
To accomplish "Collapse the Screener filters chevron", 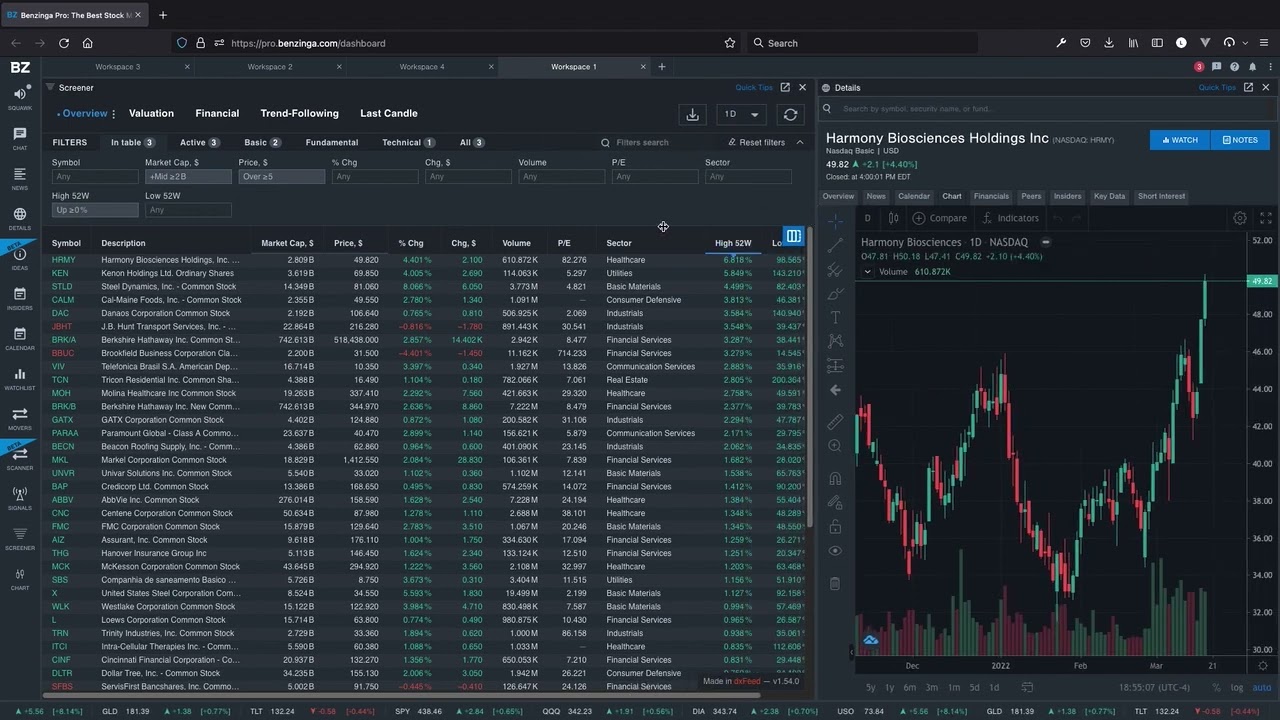I will (x=800, y=142).
